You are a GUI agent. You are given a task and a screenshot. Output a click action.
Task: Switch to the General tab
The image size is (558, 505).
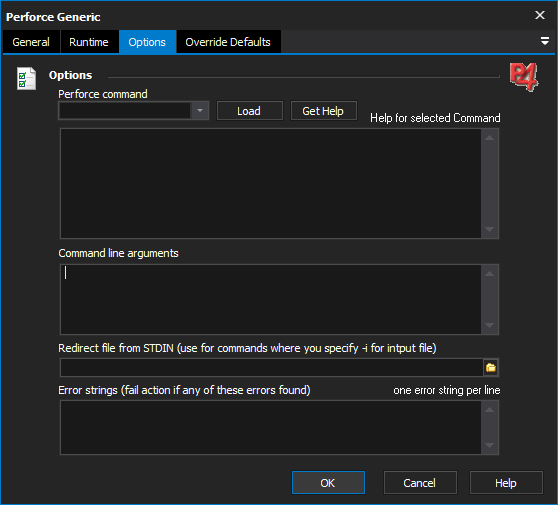click(31, 42)
